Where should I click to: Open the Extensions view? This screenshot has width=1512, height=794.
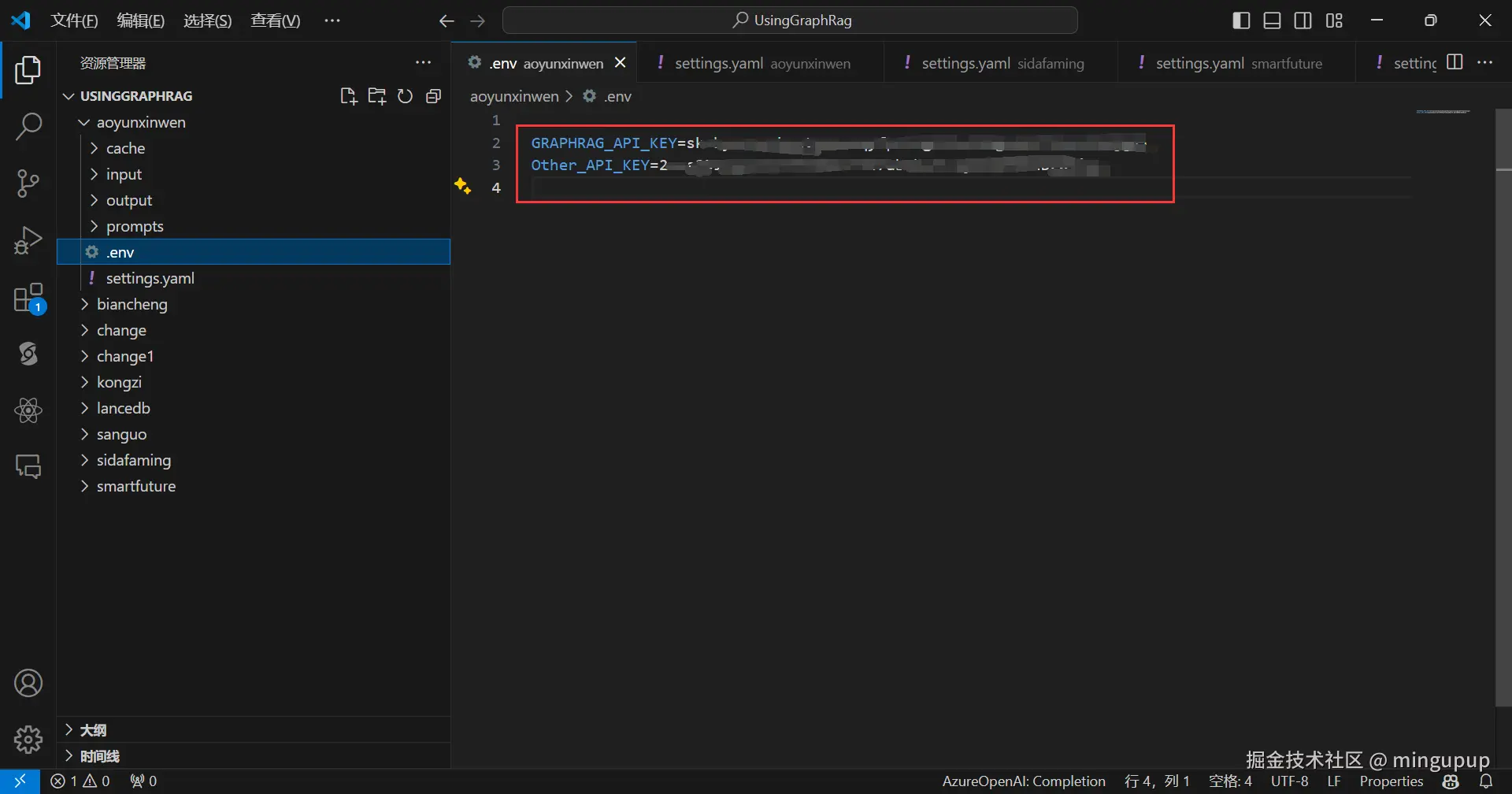tap(28, 299)
